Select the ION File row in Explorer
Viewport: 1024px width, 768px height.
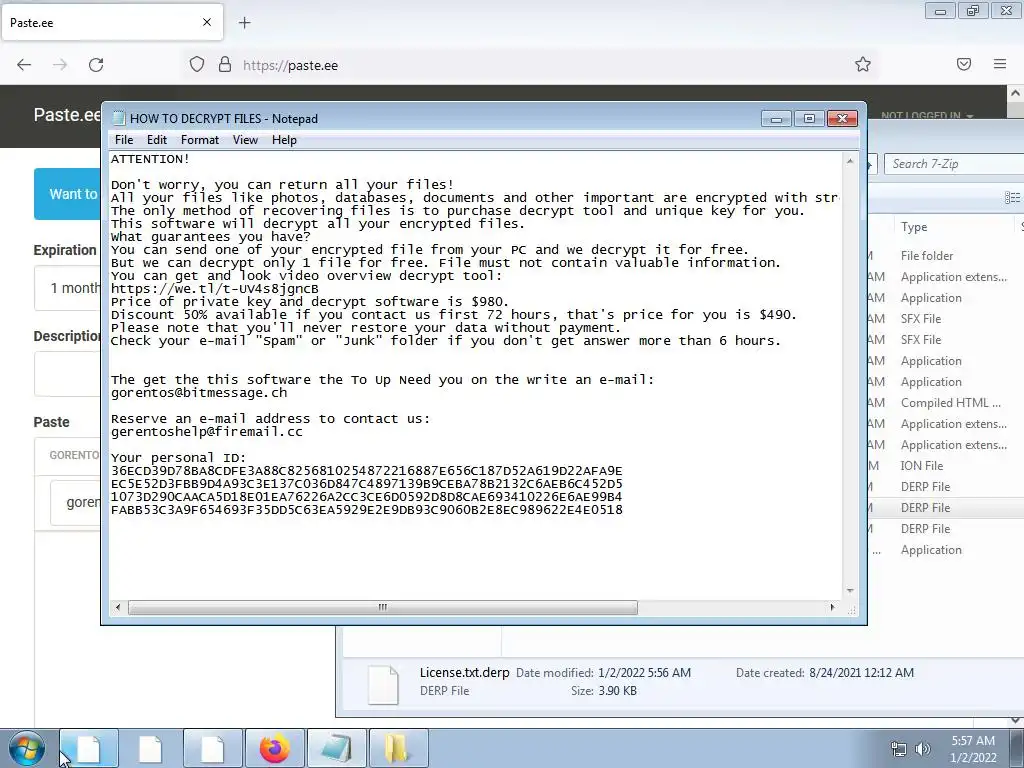coord(946,466)
